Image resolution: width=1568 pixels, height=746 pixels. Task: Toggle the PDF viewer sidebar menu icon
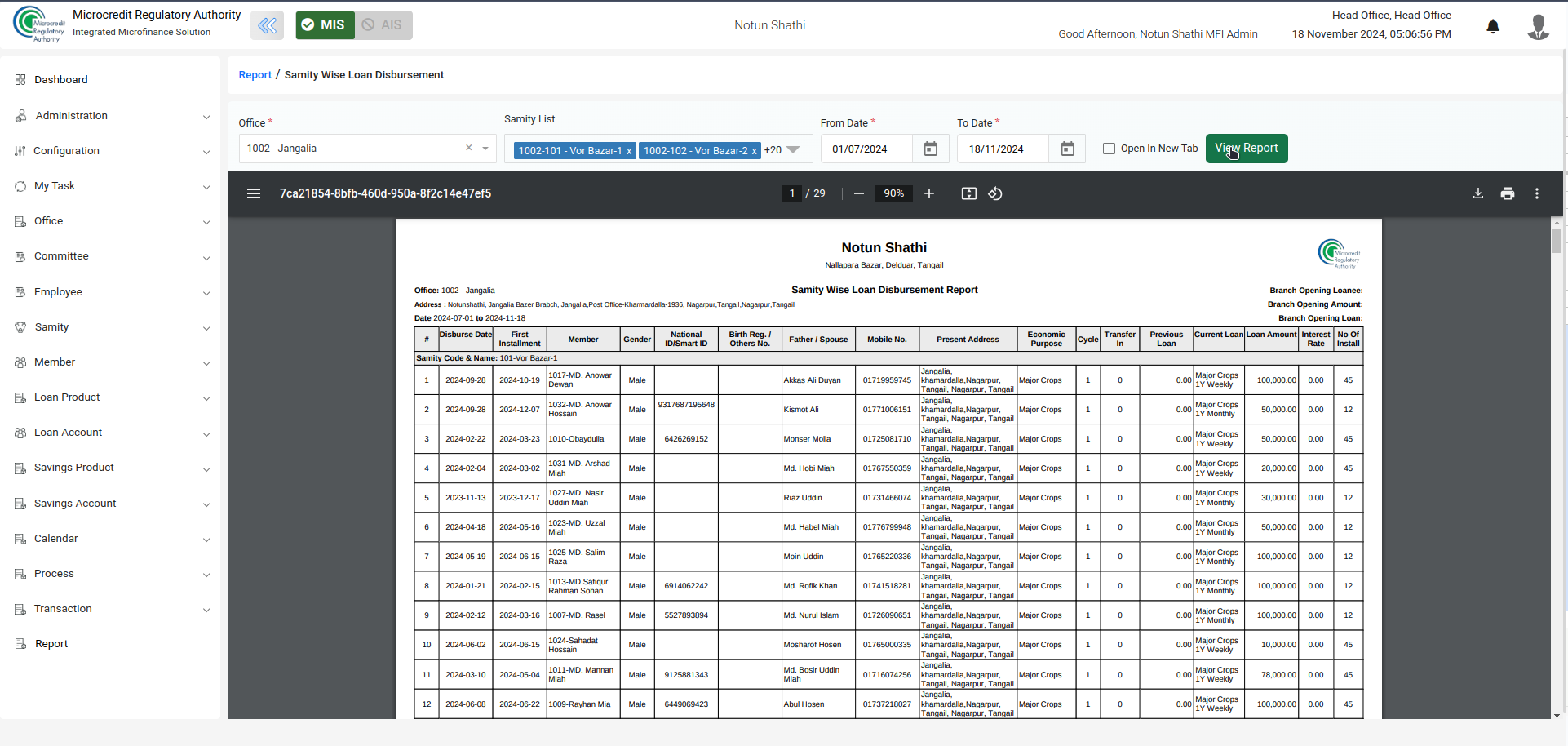[x=254, y=193]
